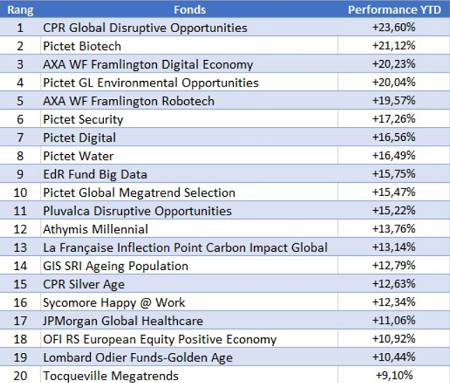Click Sycomore Happy @ Work fund
The width and height of the screenshot is (450, 383).
point(114,303)
